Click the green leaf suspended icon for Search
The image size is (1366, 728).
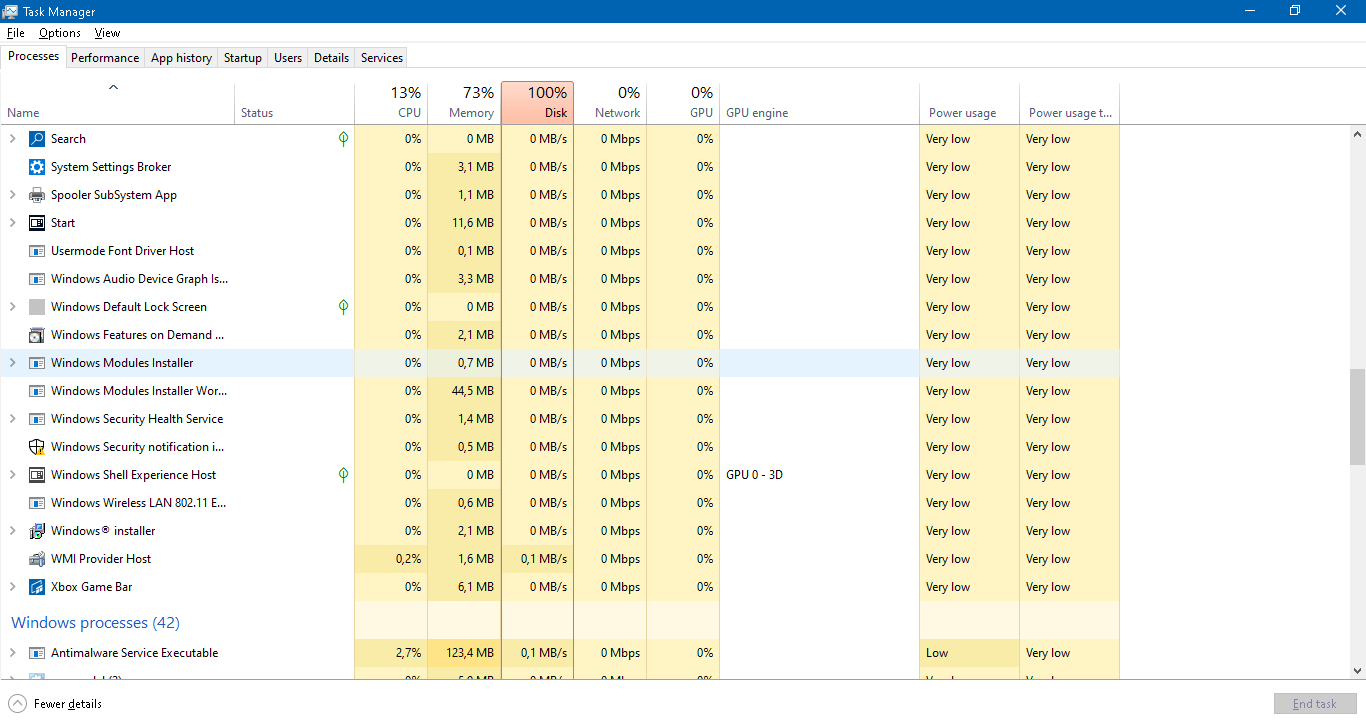point(343,139)
